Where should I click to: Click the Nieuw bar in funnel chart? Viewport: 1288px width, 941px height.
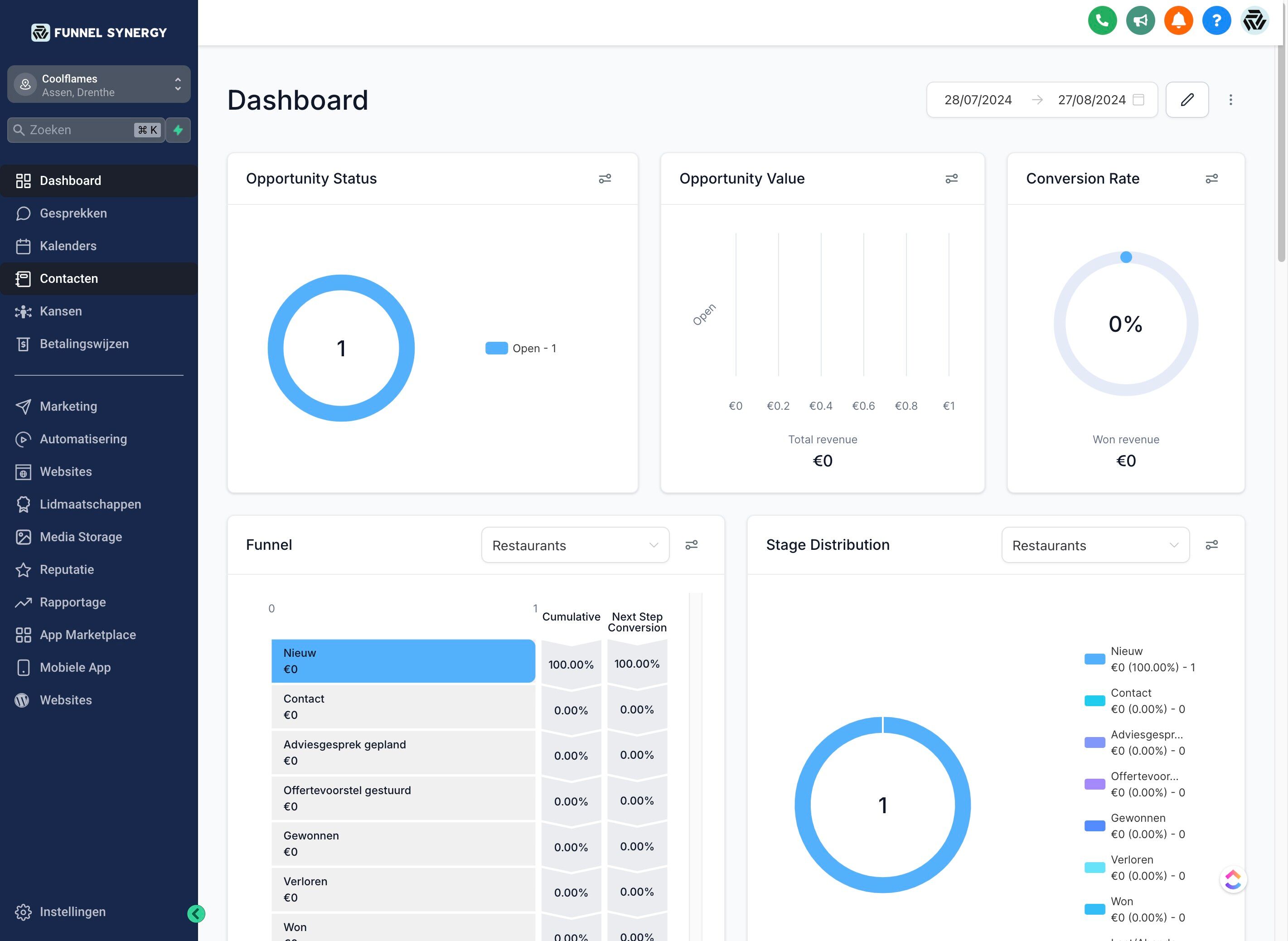coord(402,661)
